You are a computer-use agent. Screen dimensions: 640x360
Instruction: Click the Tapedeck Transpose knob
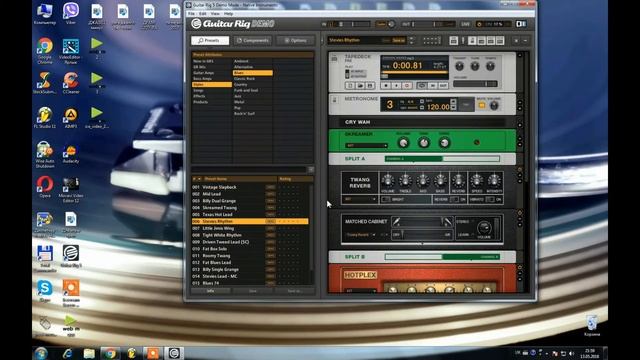point(459,66)
